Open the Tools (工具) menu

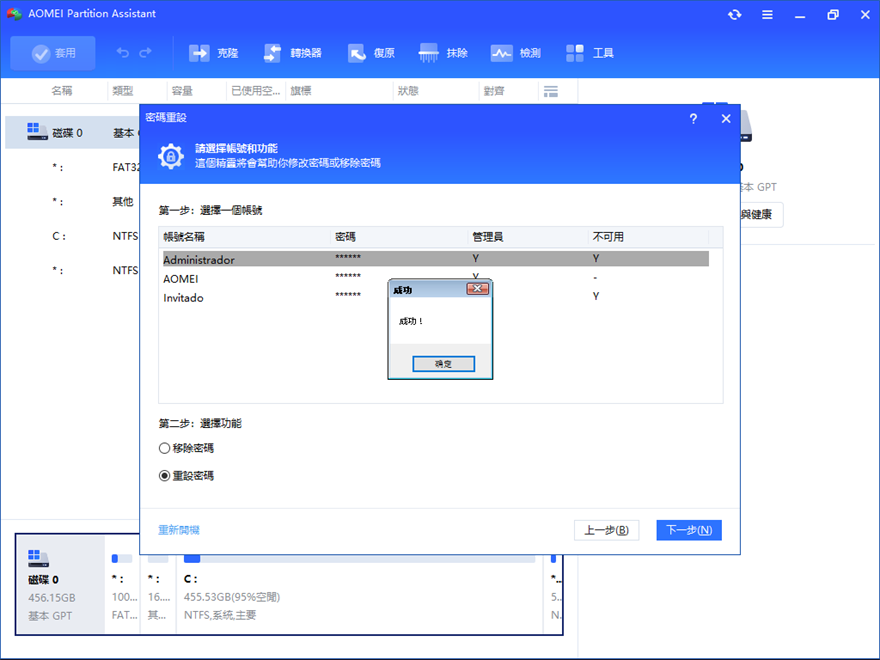coord(590,53)
